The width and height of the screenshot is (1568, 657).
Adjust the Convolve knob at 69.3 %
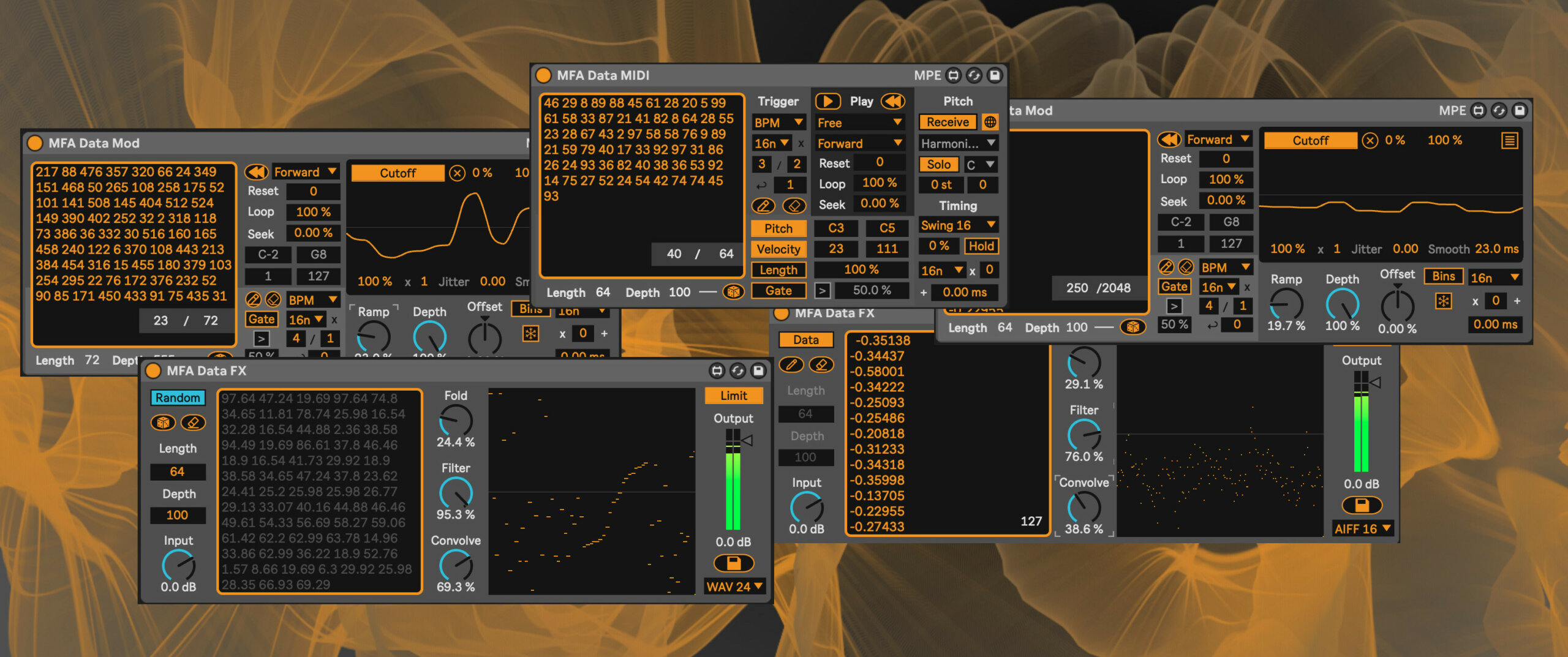coord(456,565)
